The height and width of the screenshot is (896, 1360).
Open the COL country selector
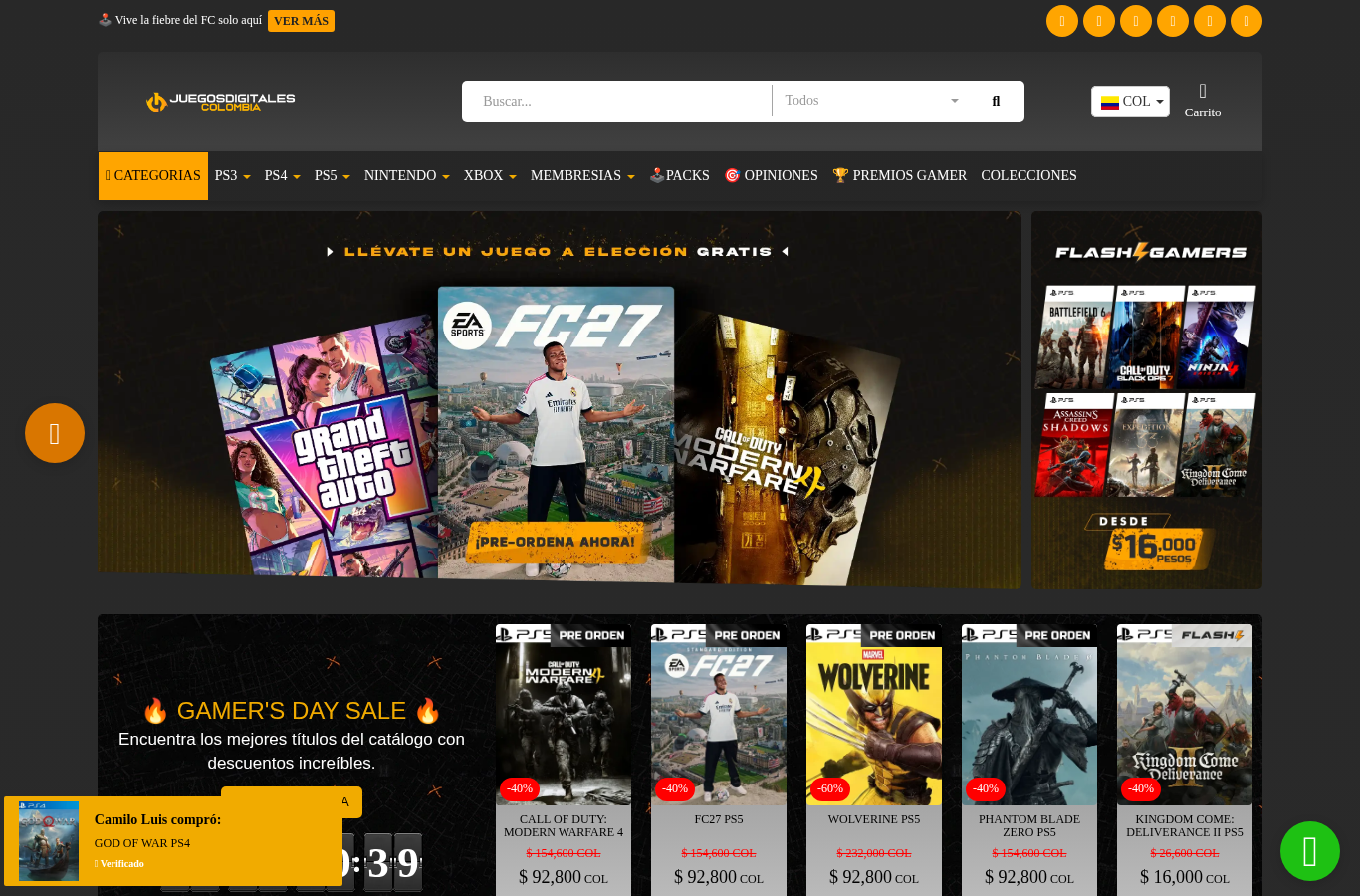1130,102
